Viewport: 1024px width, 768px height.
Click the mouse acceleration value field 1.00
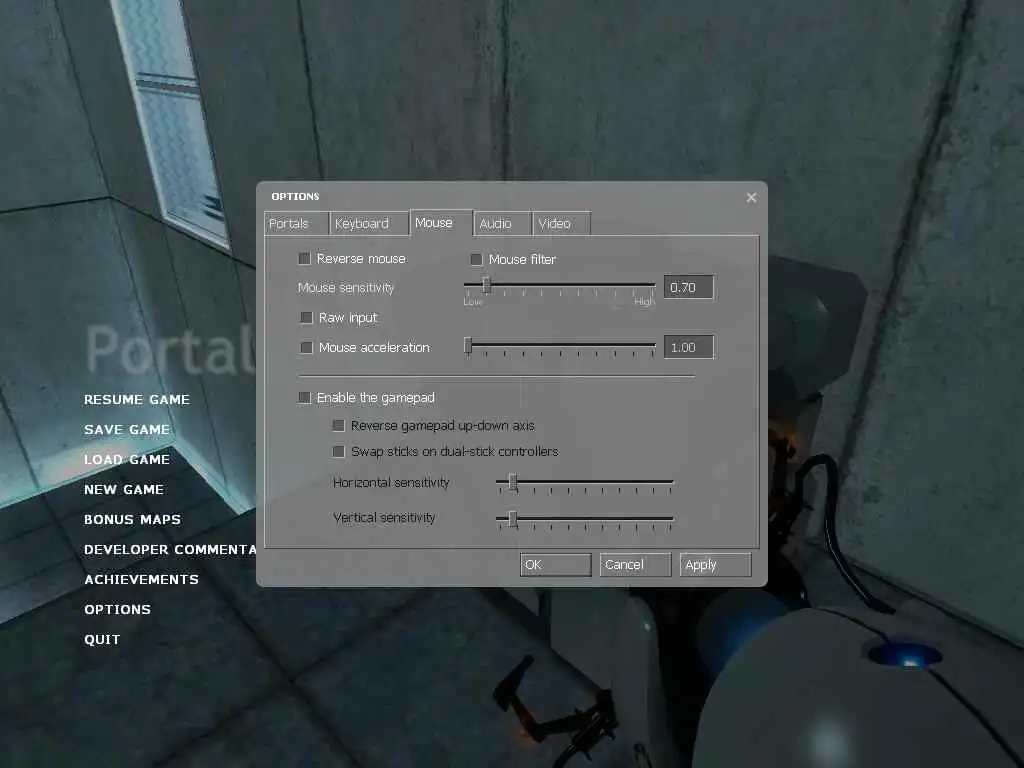pos(688,347)
